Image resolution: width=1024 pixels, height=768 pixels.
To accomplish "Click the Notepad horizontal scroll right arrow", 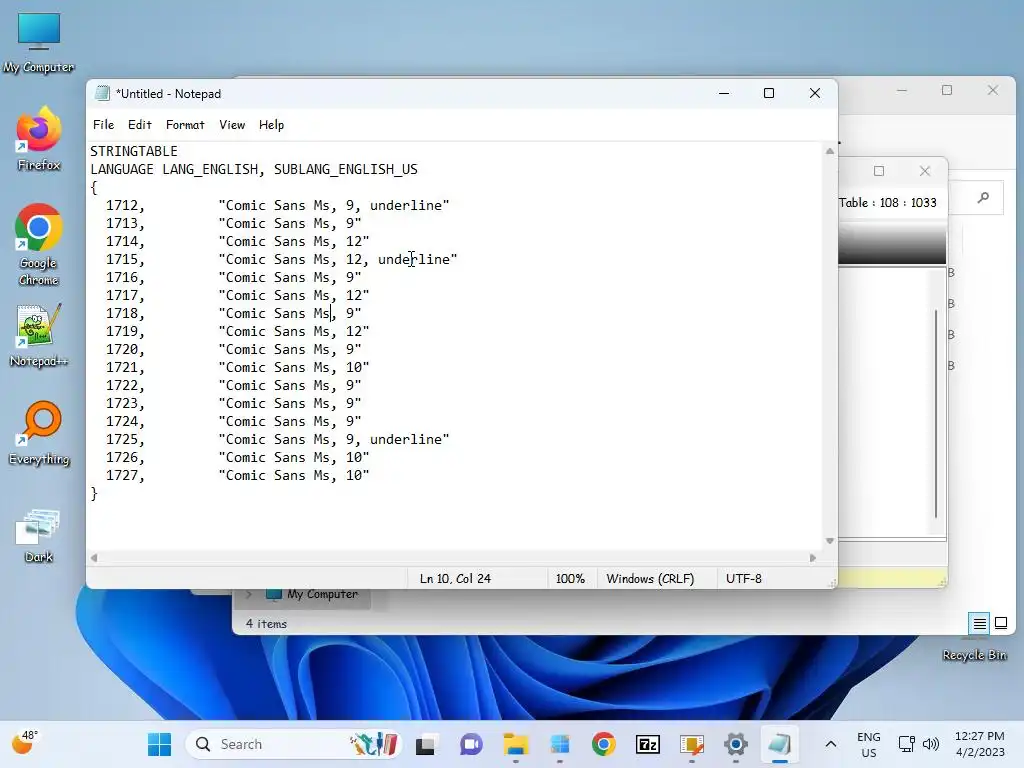I will [812, 558].
